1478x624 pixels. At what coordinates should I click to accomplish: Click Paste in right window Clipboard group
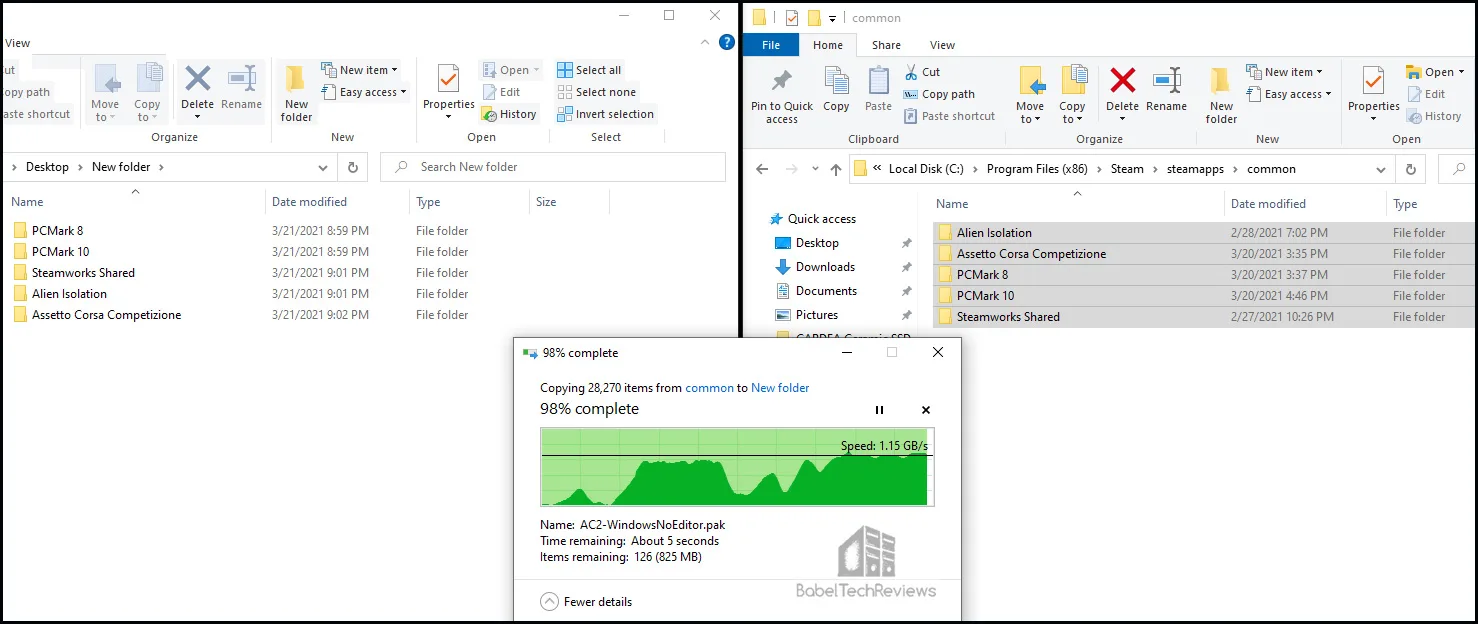(x=878, y=90)
